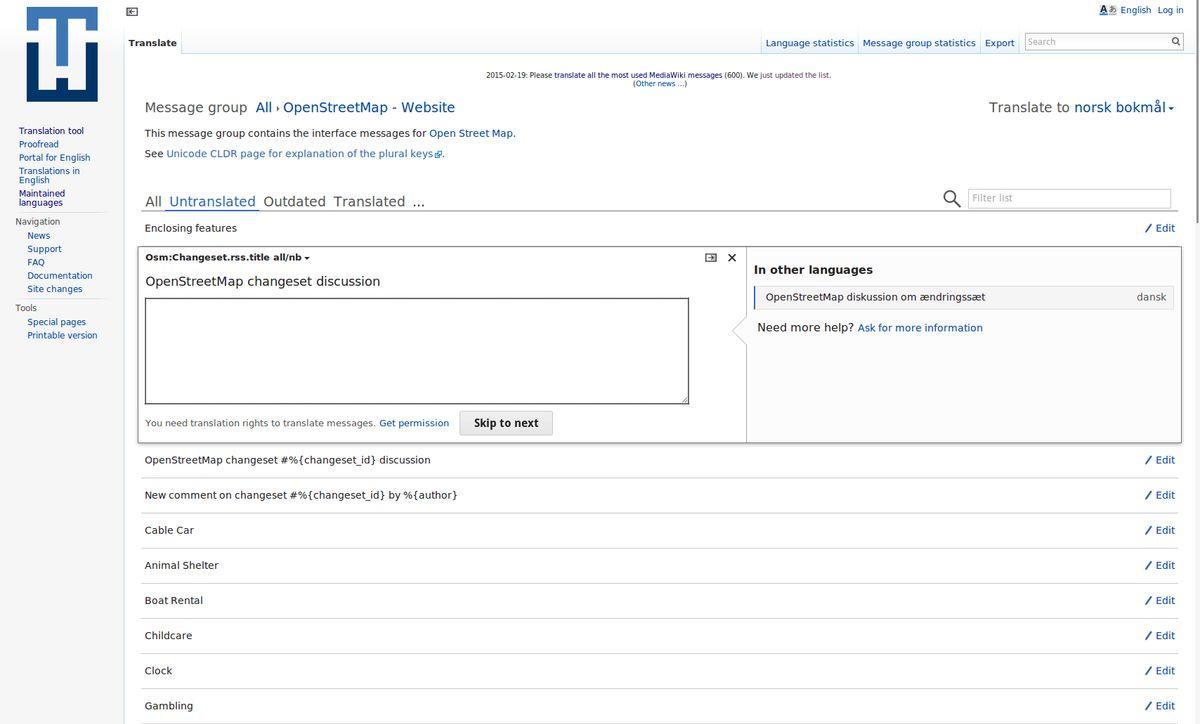This screenshot has width=1200, height=724.
Task: Open the Osm:Changeset.rss.title message key dropdown
Action: [227, 257]
